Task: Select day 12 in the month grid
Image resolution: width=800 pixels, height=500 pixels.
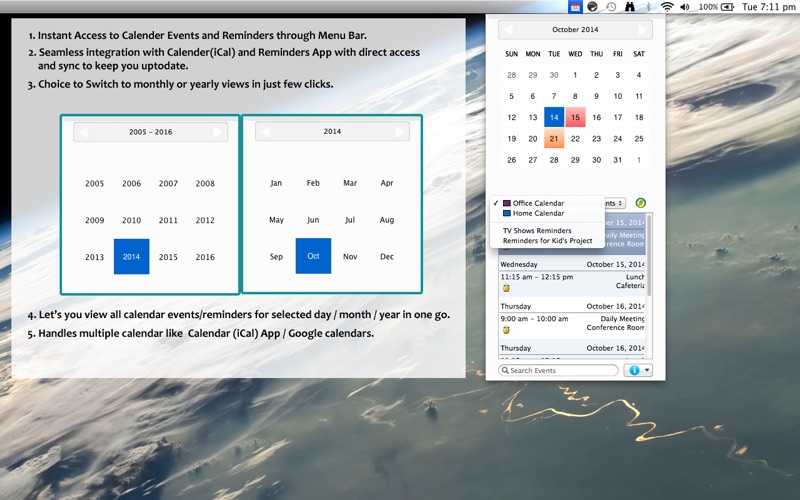Action: coord(512,117)
